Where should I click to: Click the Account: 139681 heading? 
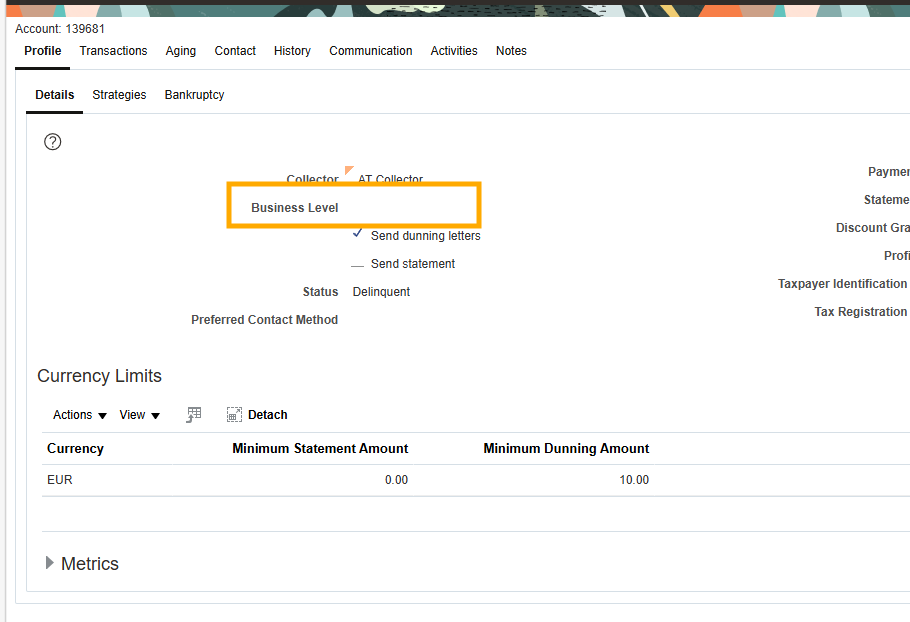pyautogui.click(x=60, y=29)
